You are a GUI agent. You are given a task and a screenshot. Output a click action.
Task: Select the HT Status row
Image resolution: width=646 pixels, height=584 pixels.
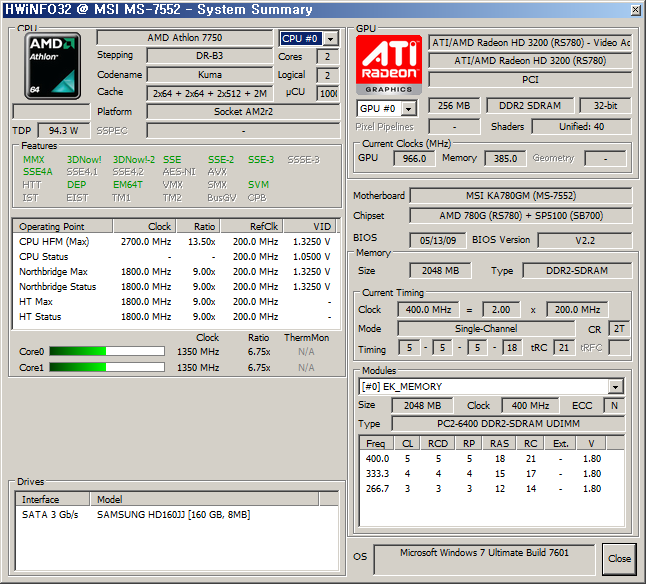coord(175,317)
